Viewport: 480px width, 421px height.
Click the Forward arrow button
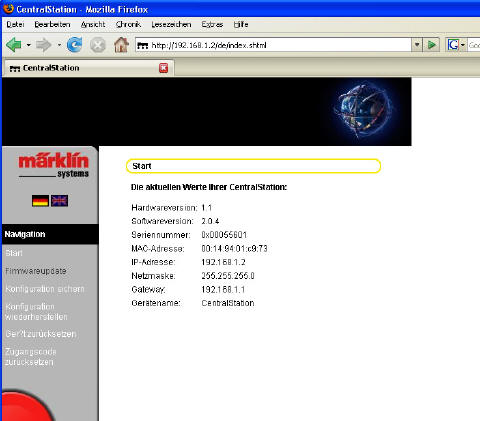(43, 45)
